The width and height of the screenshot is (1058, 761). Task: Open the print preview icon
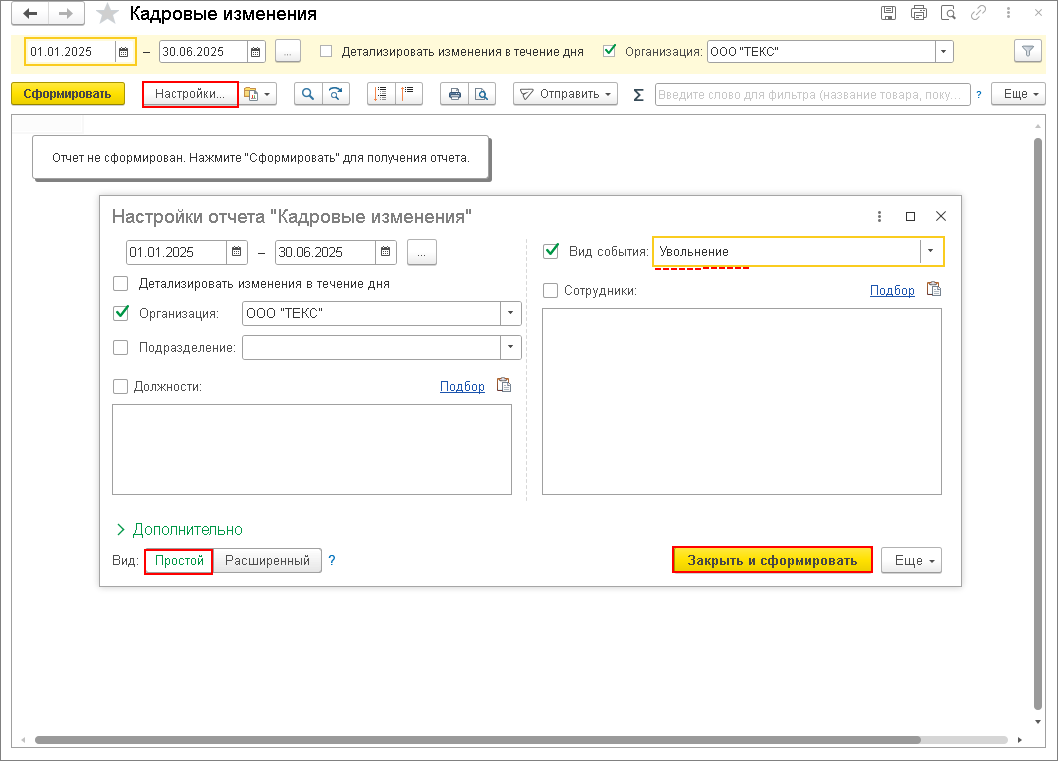(481, 94)
